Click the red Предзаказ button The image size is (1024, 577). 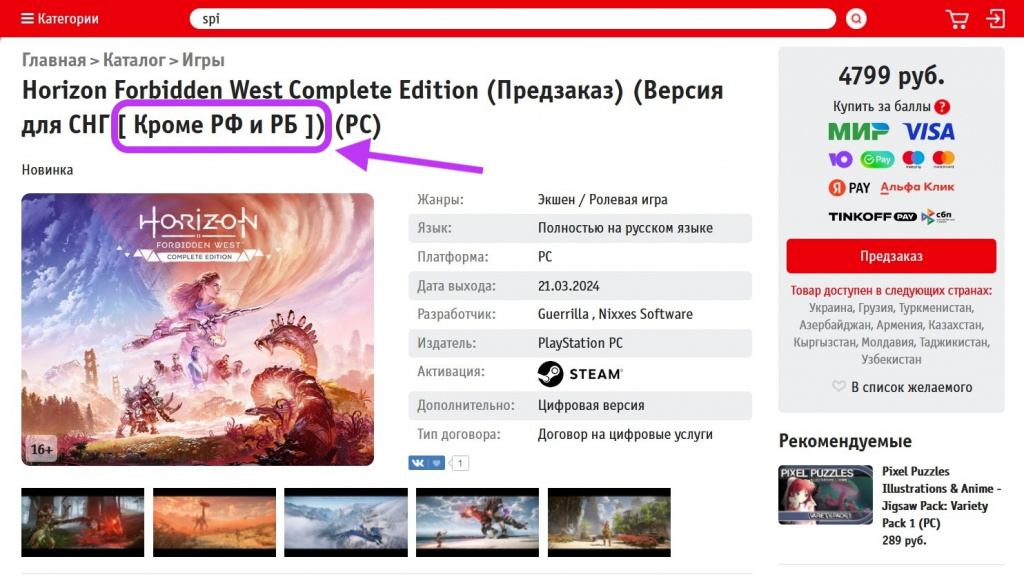(x=891, y=256)
